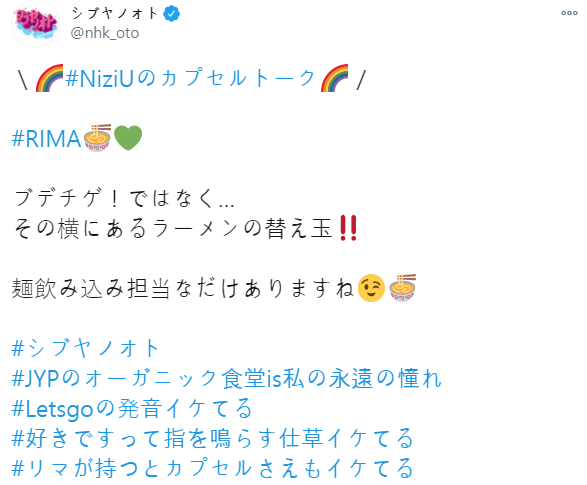This screenshot has width=587, height=485.
Task: Open the @nhk_oto handle link
Action: [105, 33]
